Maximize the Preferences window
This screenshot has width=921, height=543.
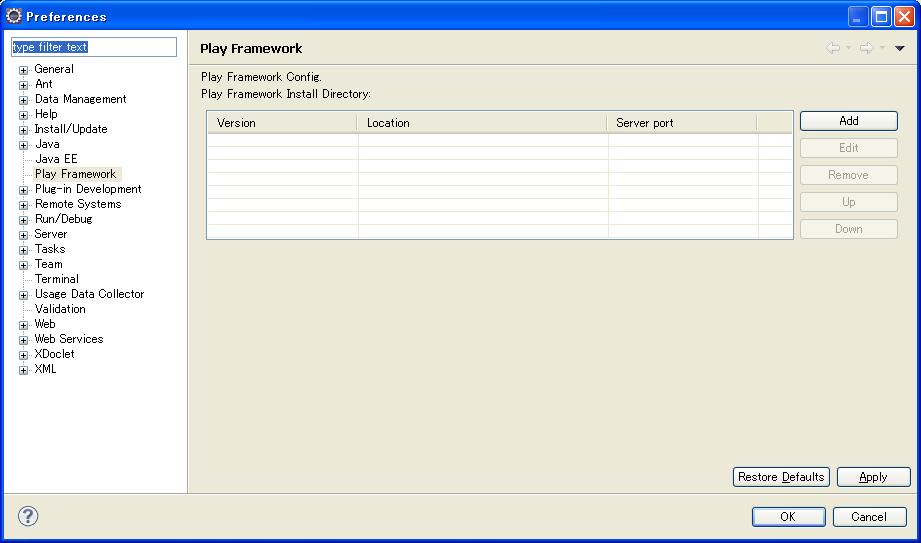[881, 16]
